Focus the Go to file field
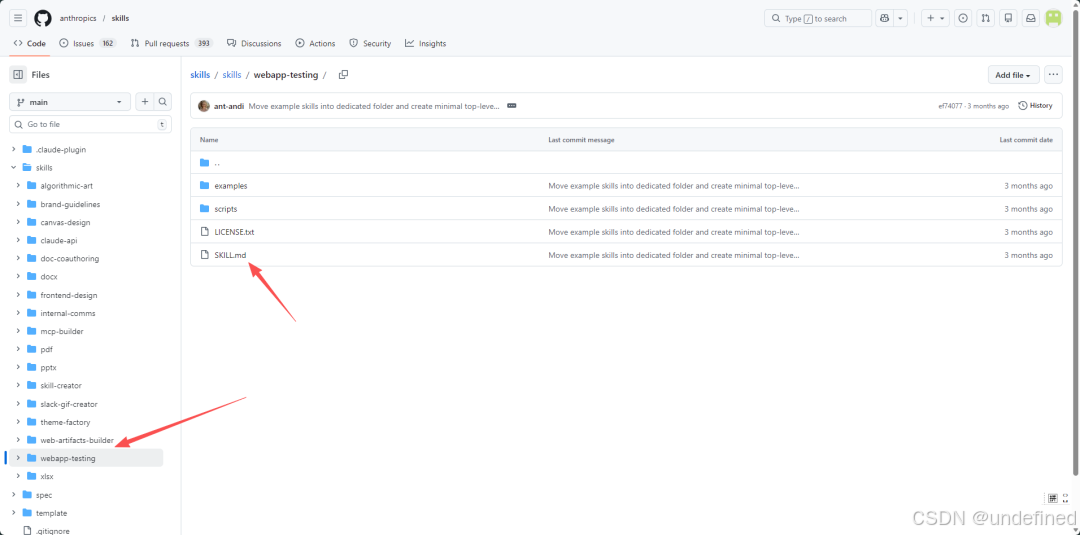 [x=90, y=125]
